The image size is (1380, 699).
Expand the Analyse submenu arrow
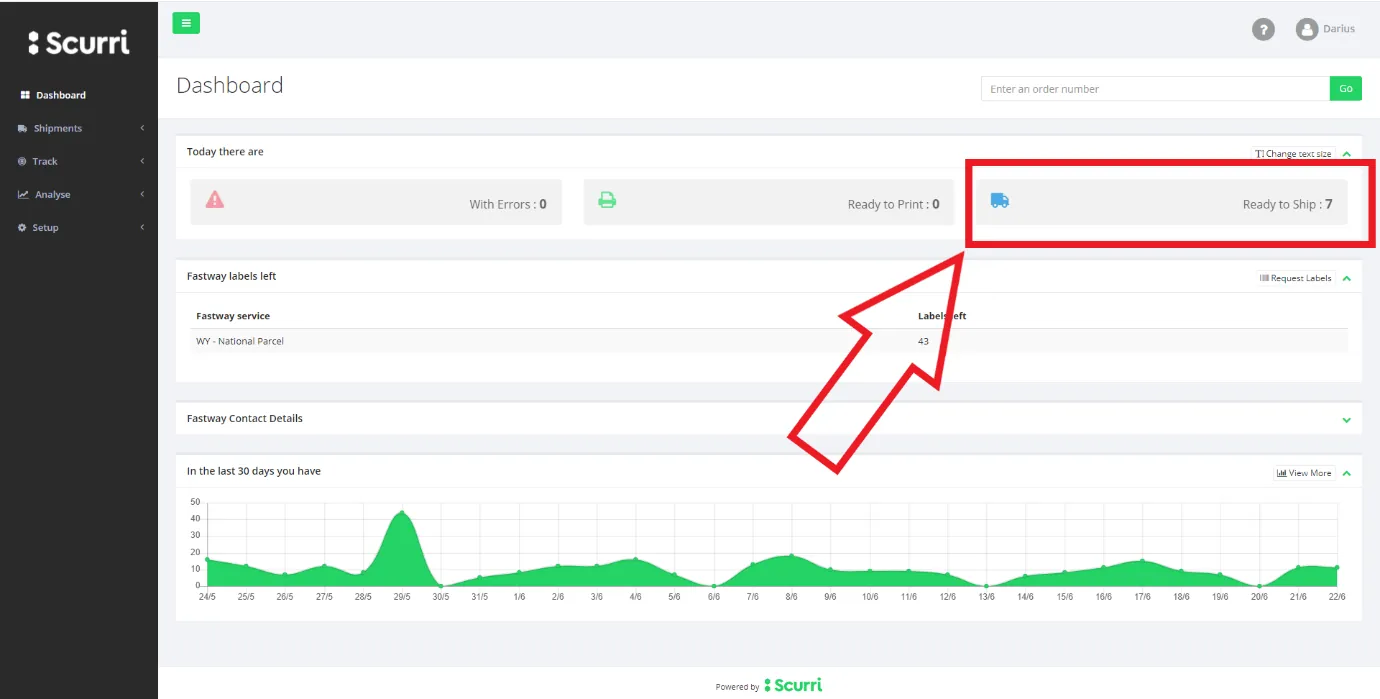[143, 194]
